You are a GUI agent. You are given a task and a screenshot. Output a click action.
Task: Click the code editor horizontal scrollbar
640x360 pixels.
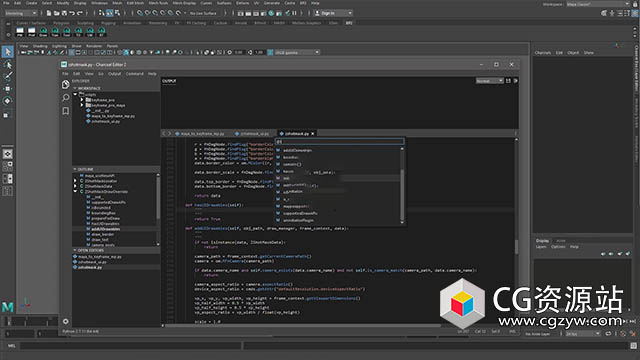click(302, 325)
